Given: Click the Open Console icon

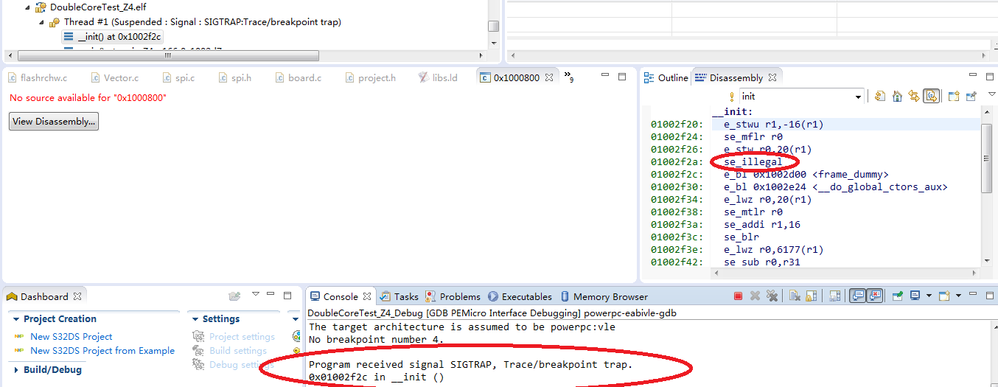Looking at the screenshot, I should tap(945, 296).
